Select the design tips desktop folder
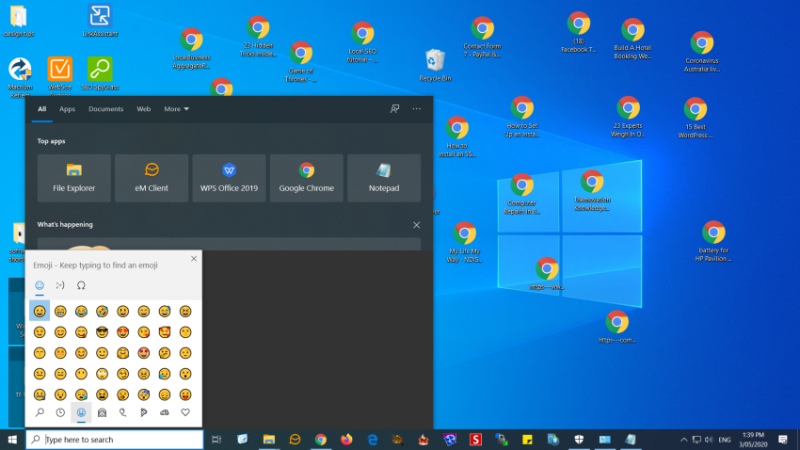Viewport: 800px width, 450px height. 19,21
